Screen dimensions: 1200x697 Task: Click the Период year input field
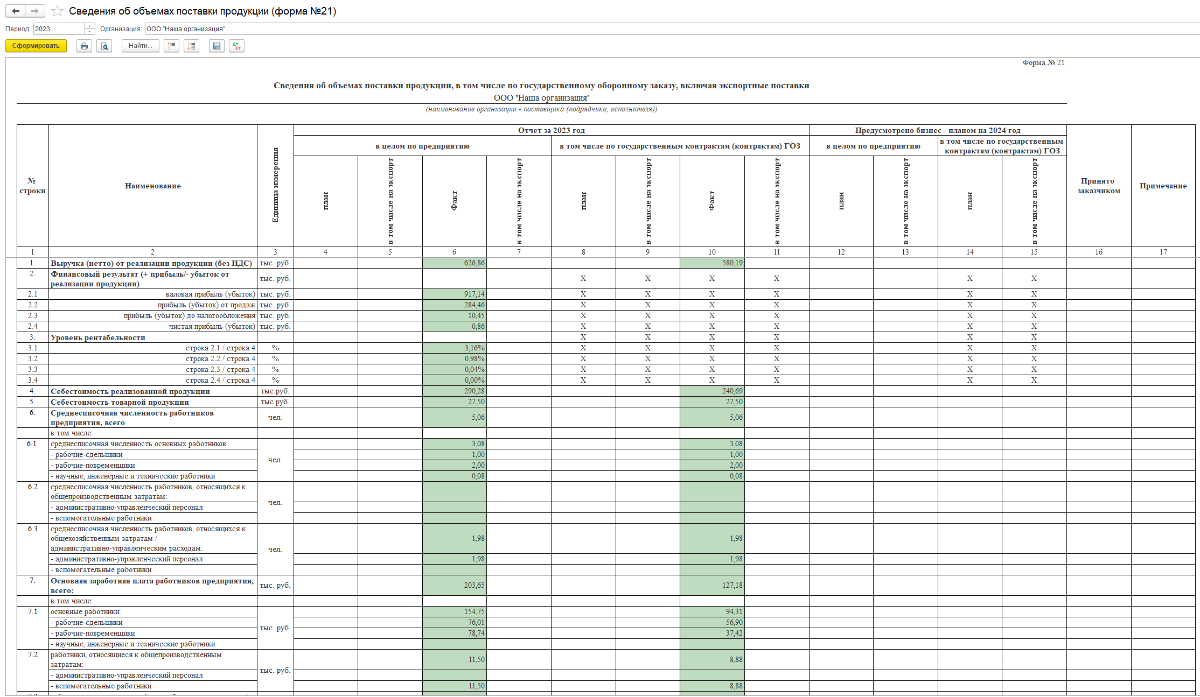(58, 29)
